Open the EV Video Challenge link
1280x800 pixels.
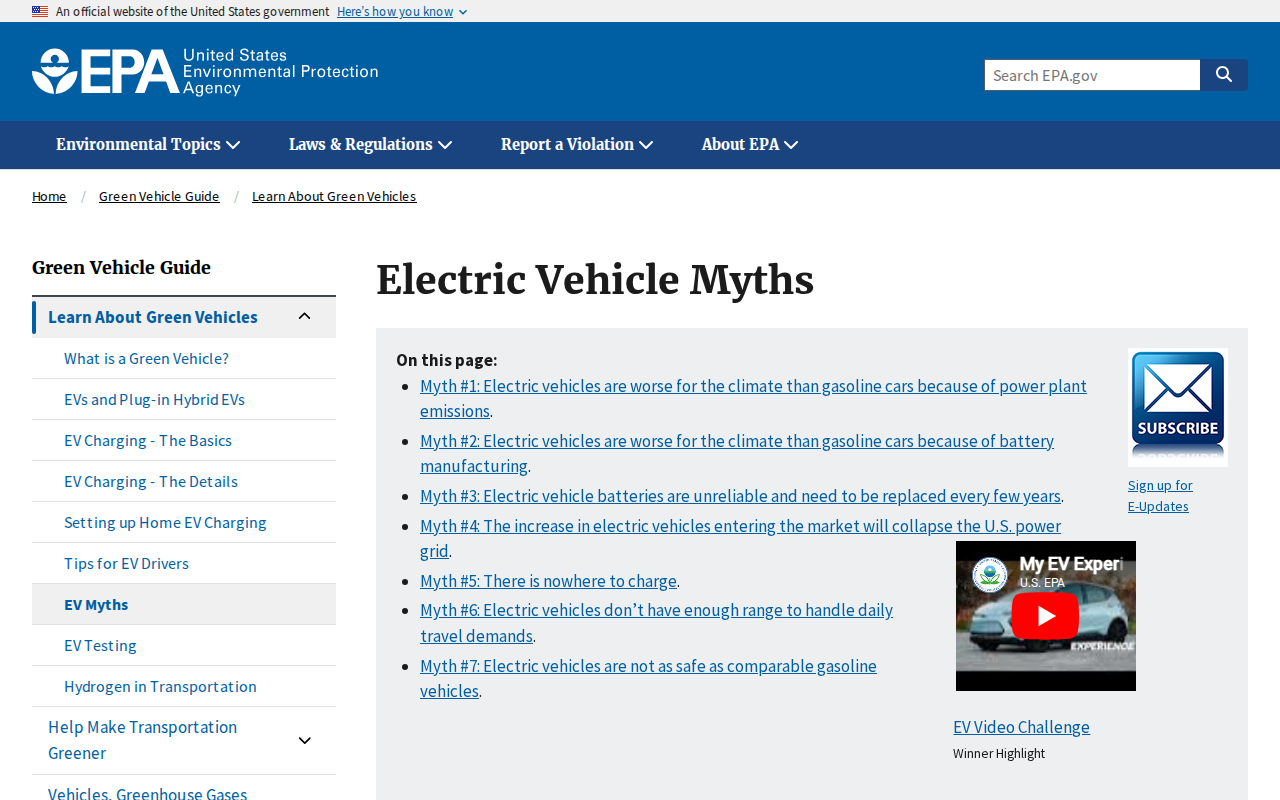pyautogui.click(x=1021, y=727)
